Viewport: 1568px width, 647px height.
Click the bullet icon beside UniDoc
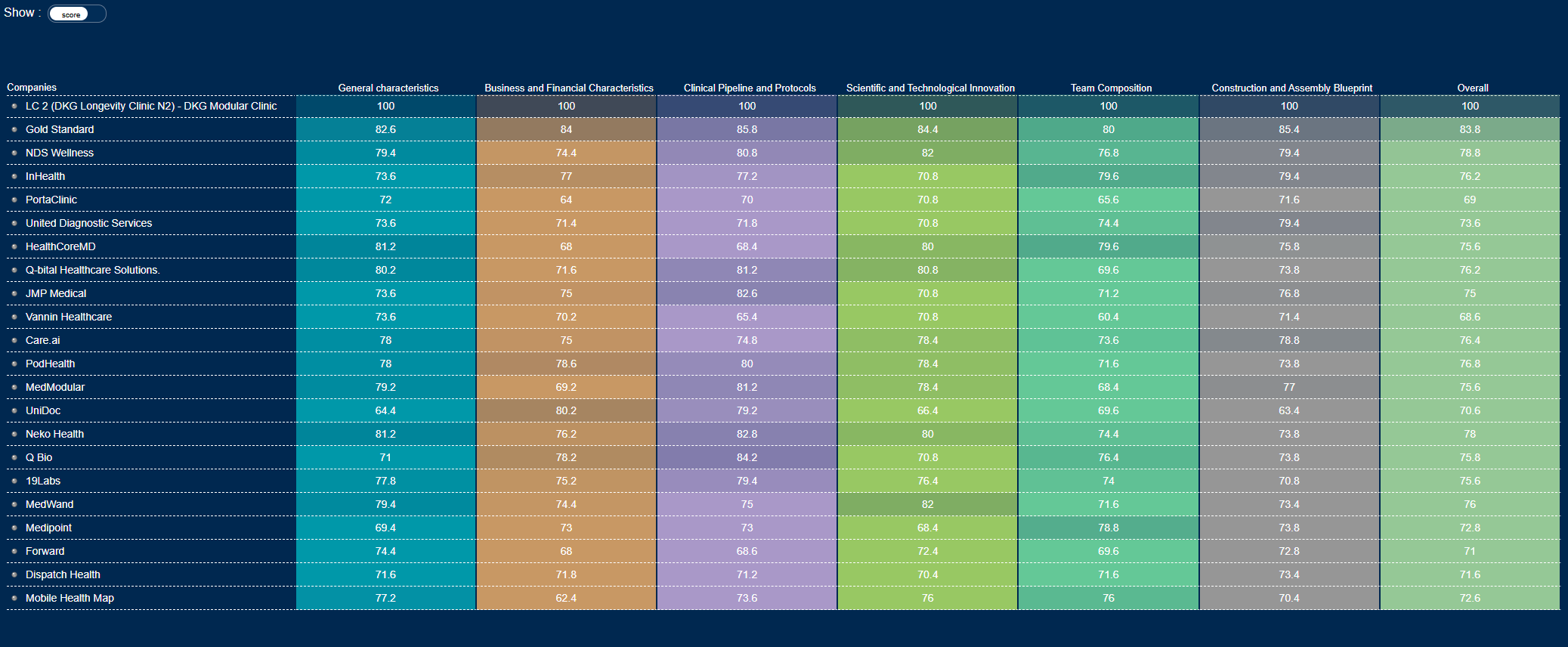coord(14,411)
